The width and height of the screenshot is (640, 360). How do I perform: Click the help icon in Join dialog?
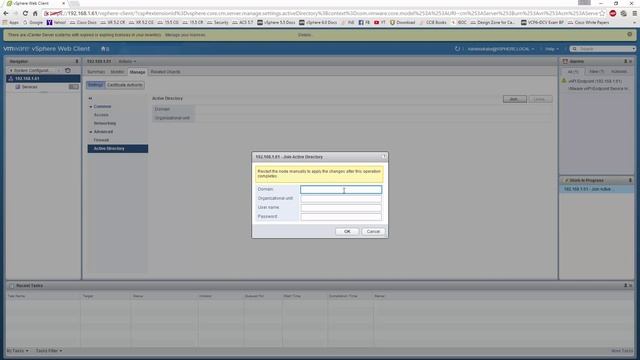[x=384, y=157]
